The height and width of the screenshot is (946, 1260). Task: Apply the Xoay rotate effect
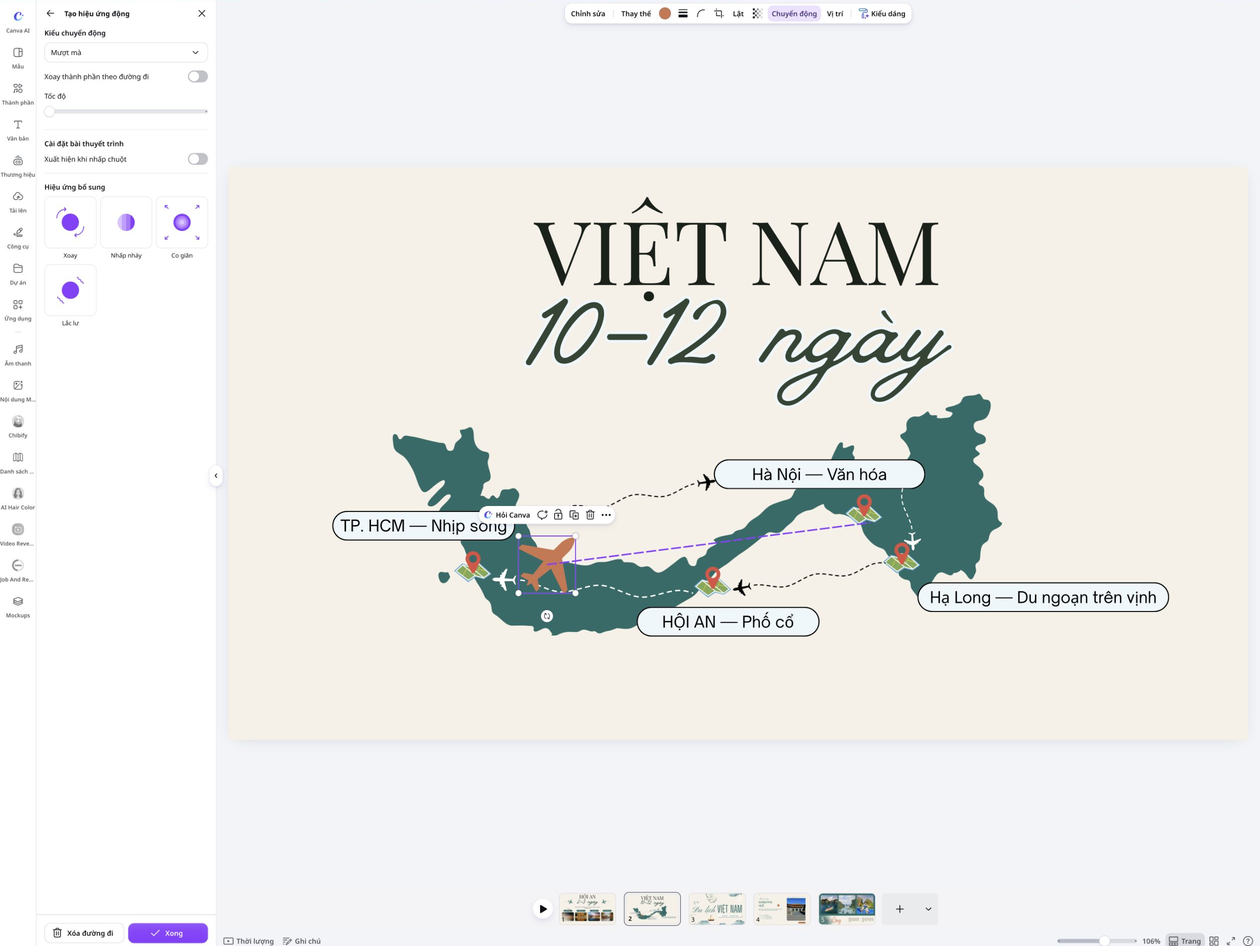[70, 222]
